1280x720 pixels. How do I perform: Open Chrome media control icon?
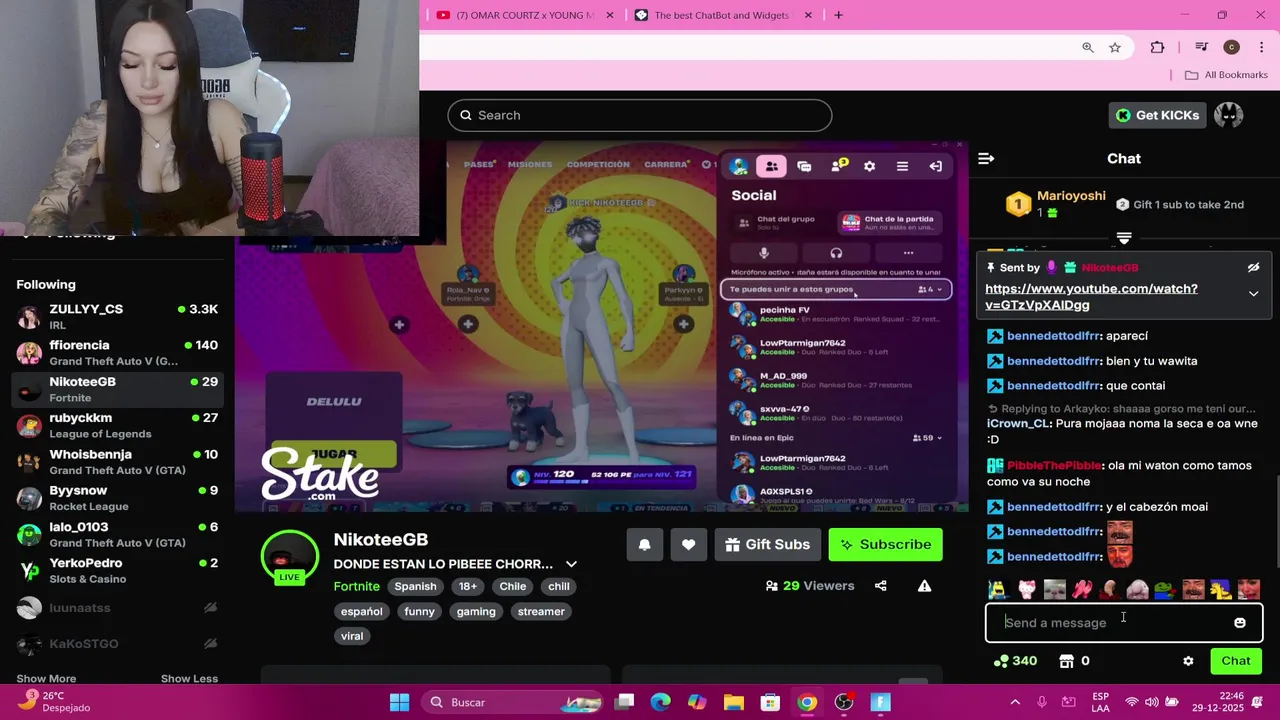pyautogui.click(x=1201, y=47)
